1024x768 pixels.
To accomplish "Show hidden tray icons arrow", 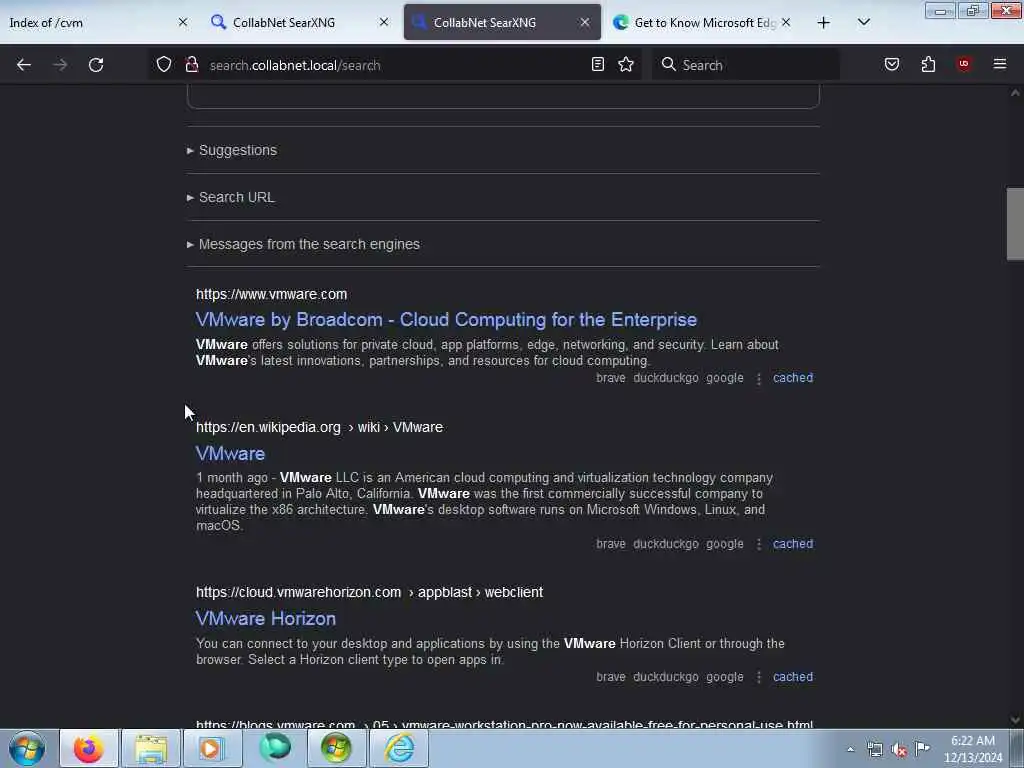I will [850, 749].
